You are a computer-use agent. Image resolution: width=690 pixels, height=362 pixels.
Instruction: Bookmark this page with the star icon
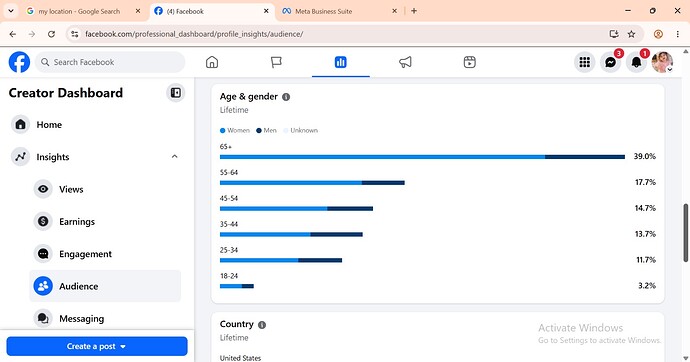click(631, 34)
